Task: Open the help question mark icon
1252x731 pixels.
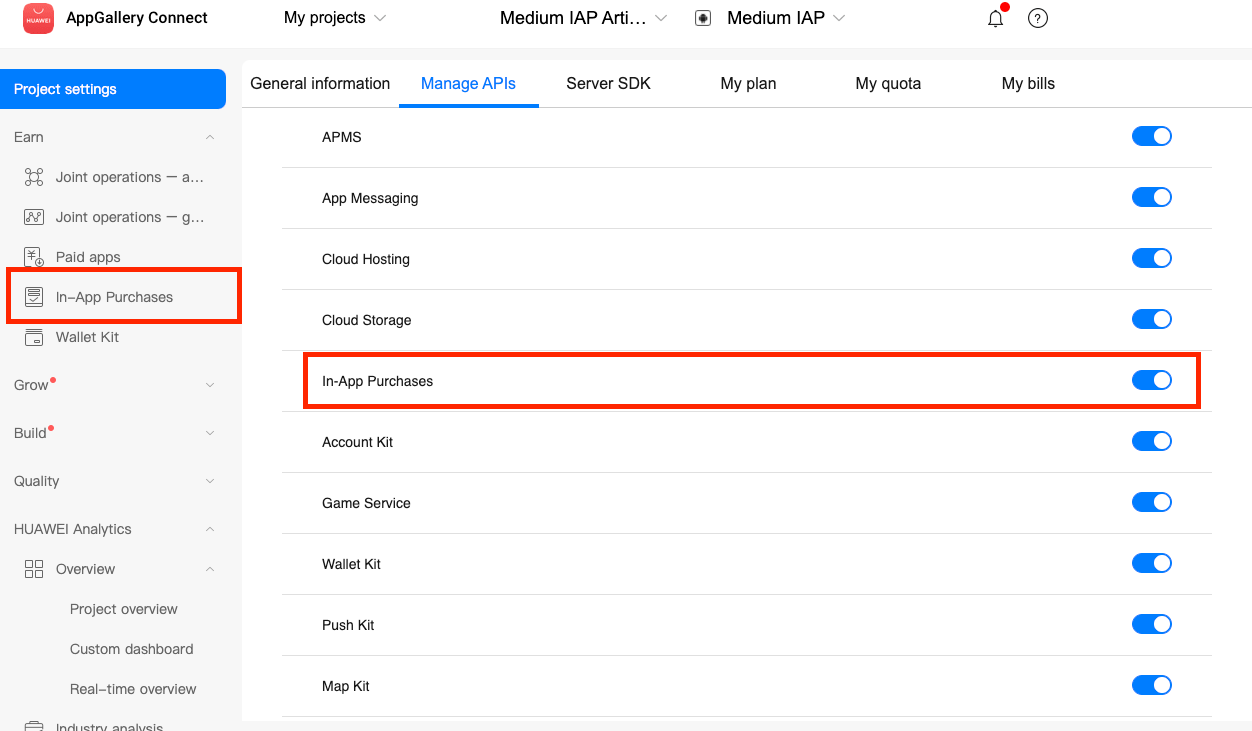Action: (x=1038, y=18)
